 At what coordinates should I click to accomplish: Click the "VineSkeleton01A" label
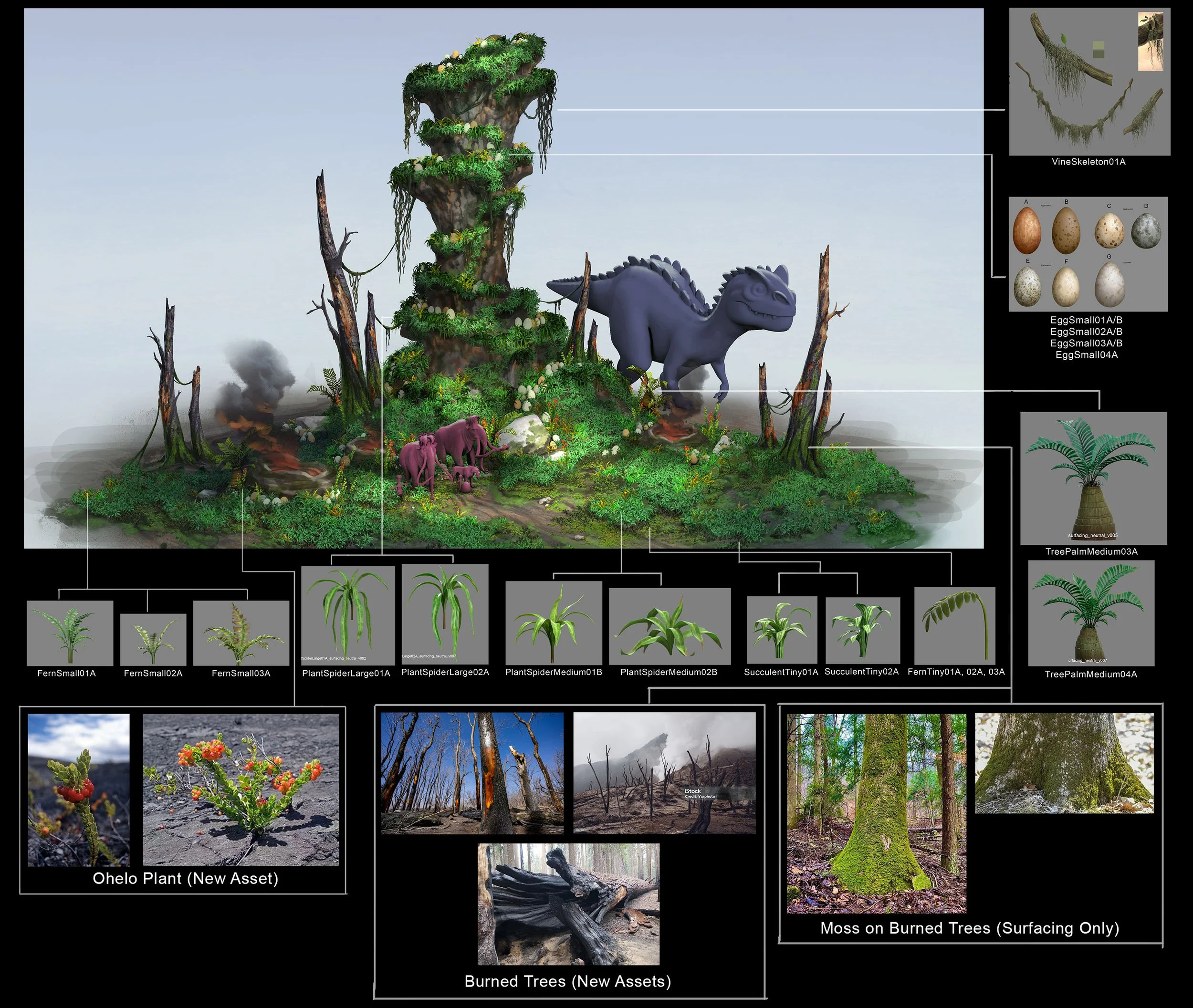(1088, 162)
